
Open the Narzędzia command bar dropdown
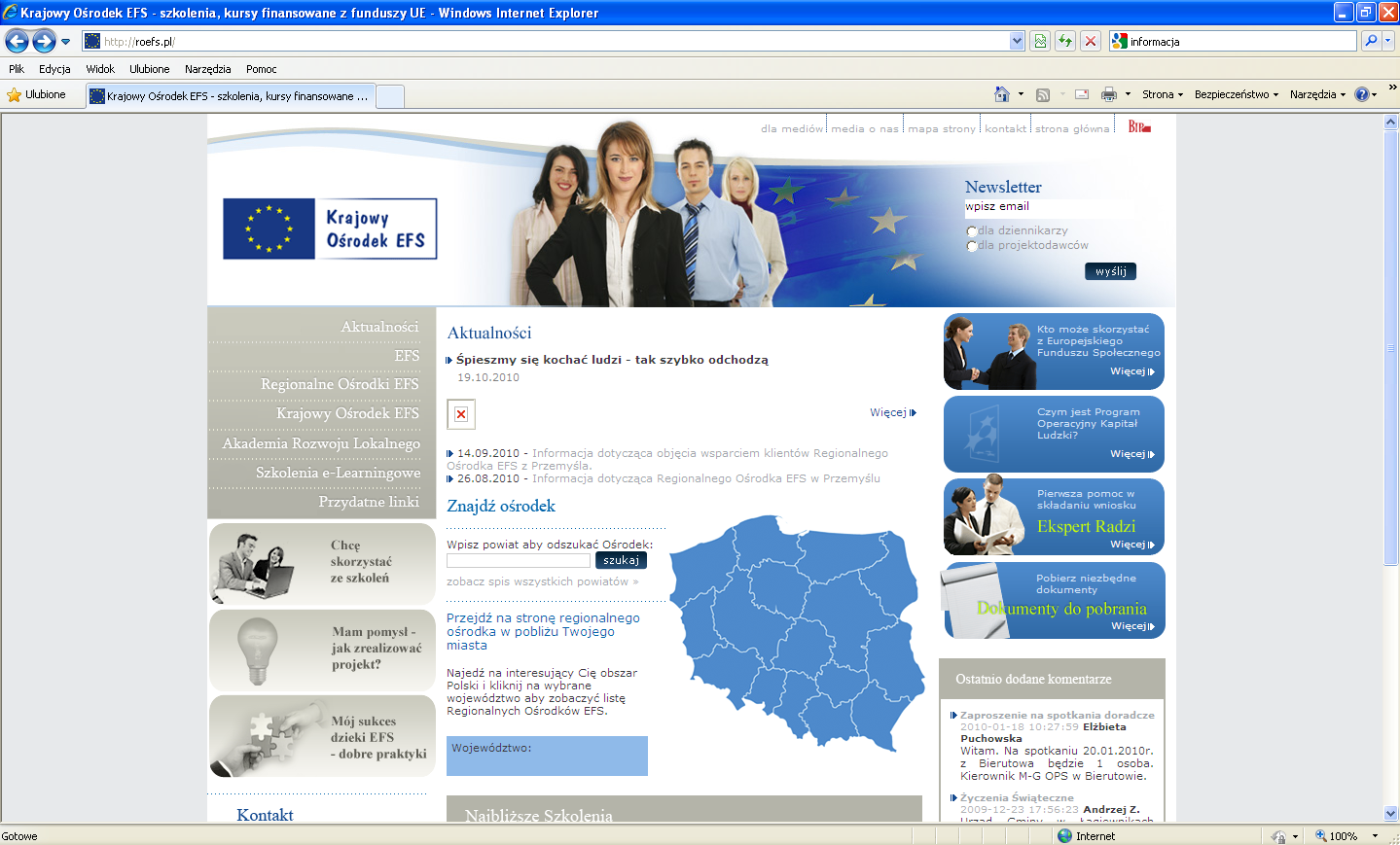[x=1317, y=94]
